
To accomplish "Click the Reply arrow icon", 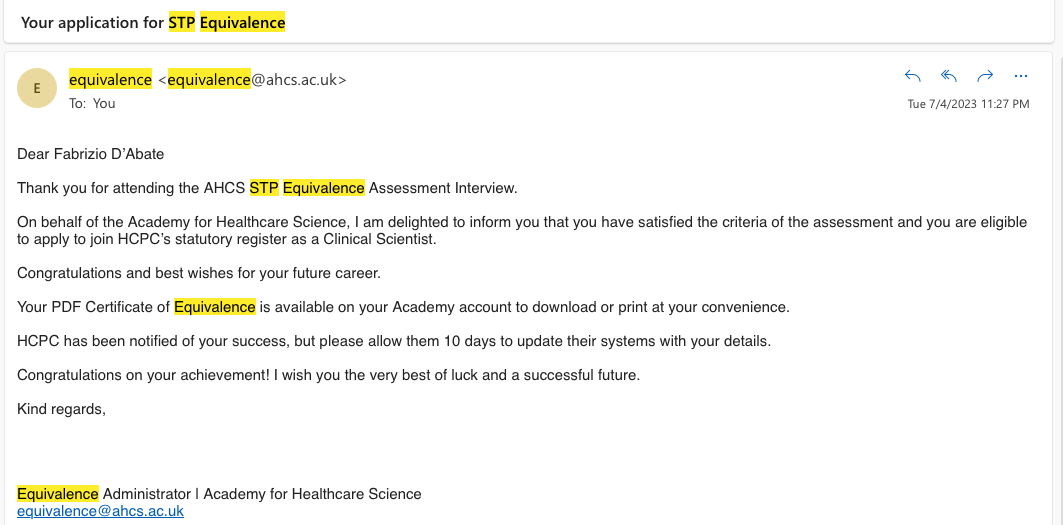I will click(912, 76).
